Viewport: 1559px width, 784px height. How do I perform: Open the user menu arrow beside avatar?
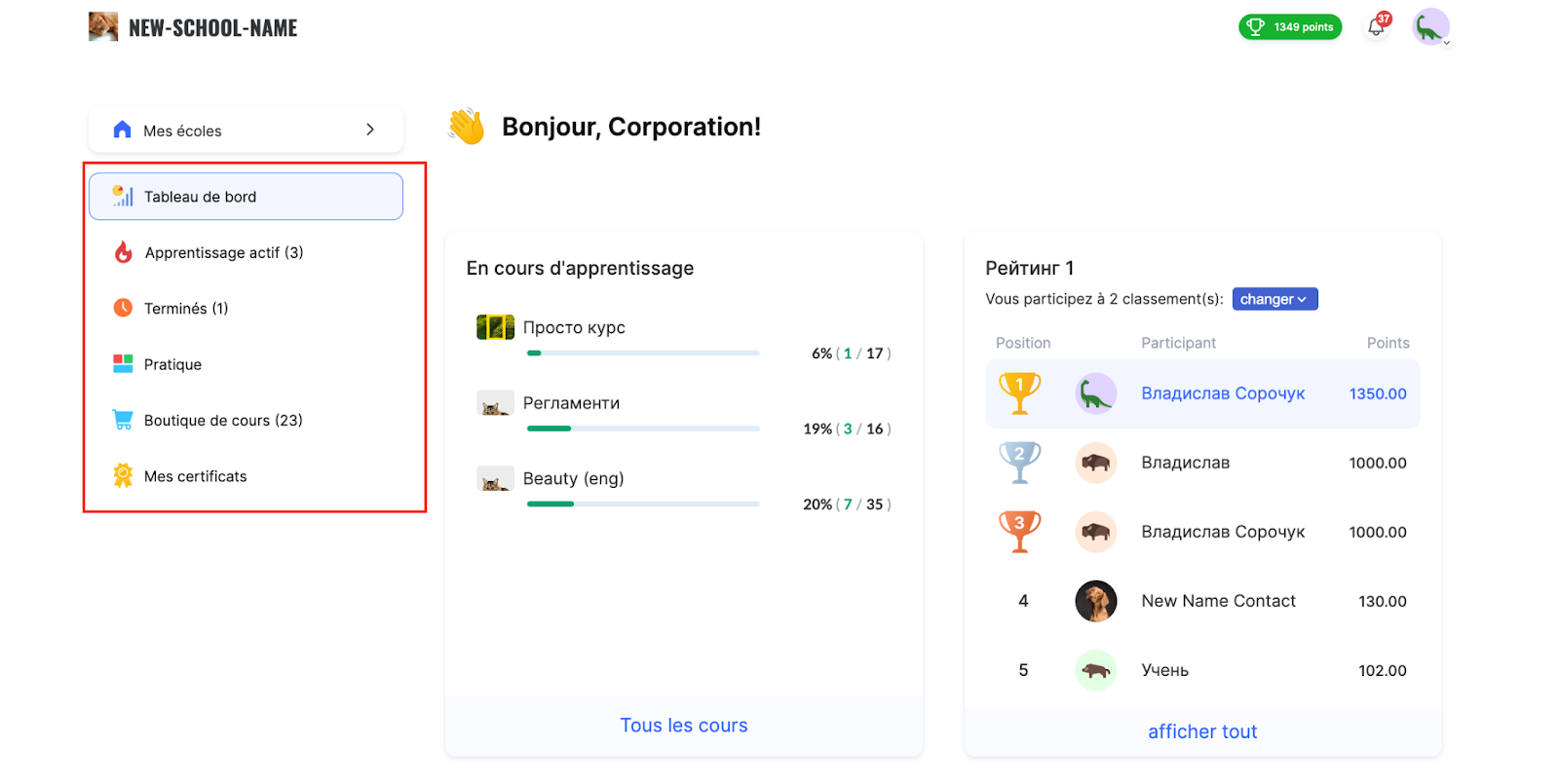1447,43
